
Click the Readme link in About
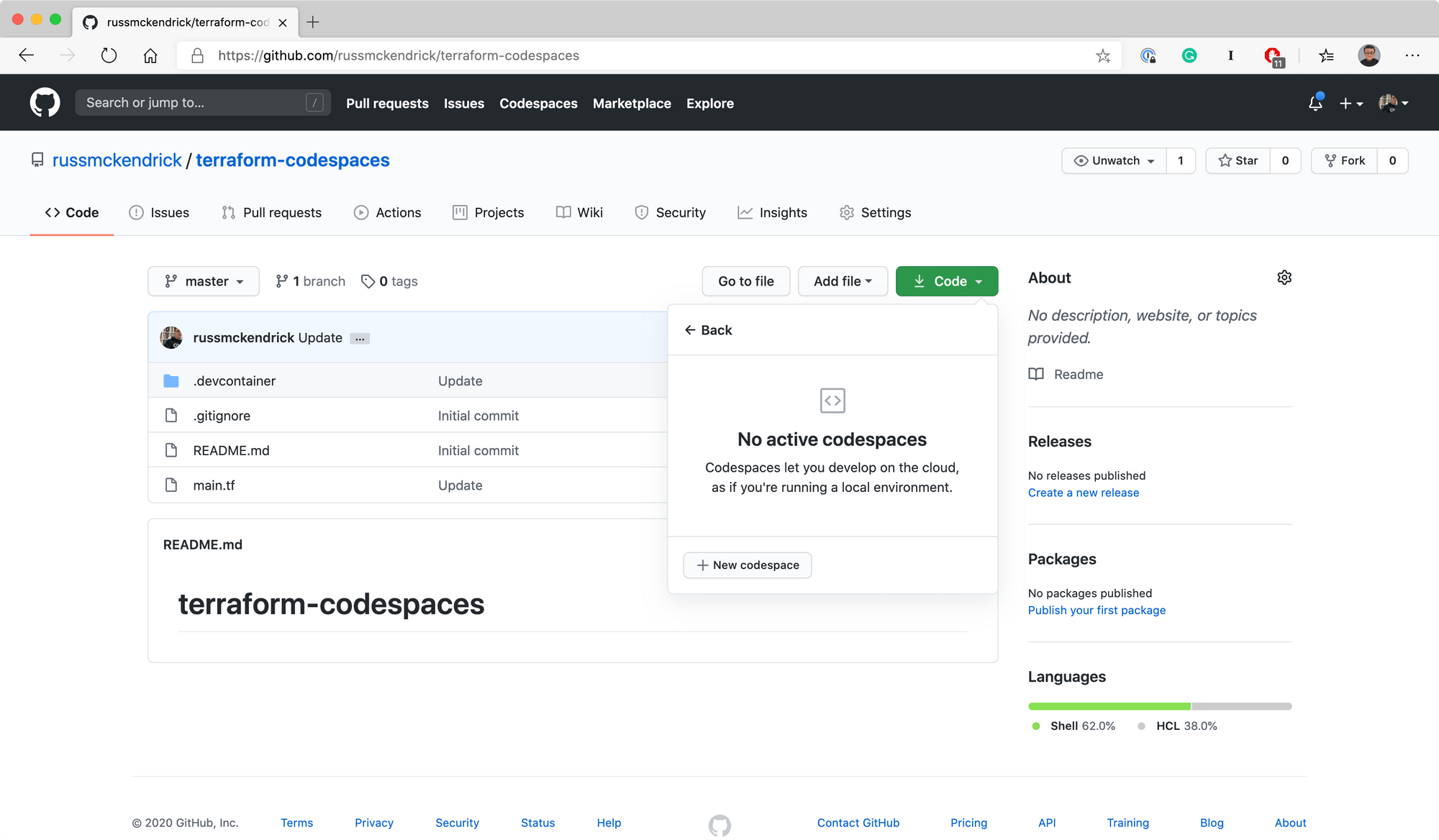[x=1066, y=375]
